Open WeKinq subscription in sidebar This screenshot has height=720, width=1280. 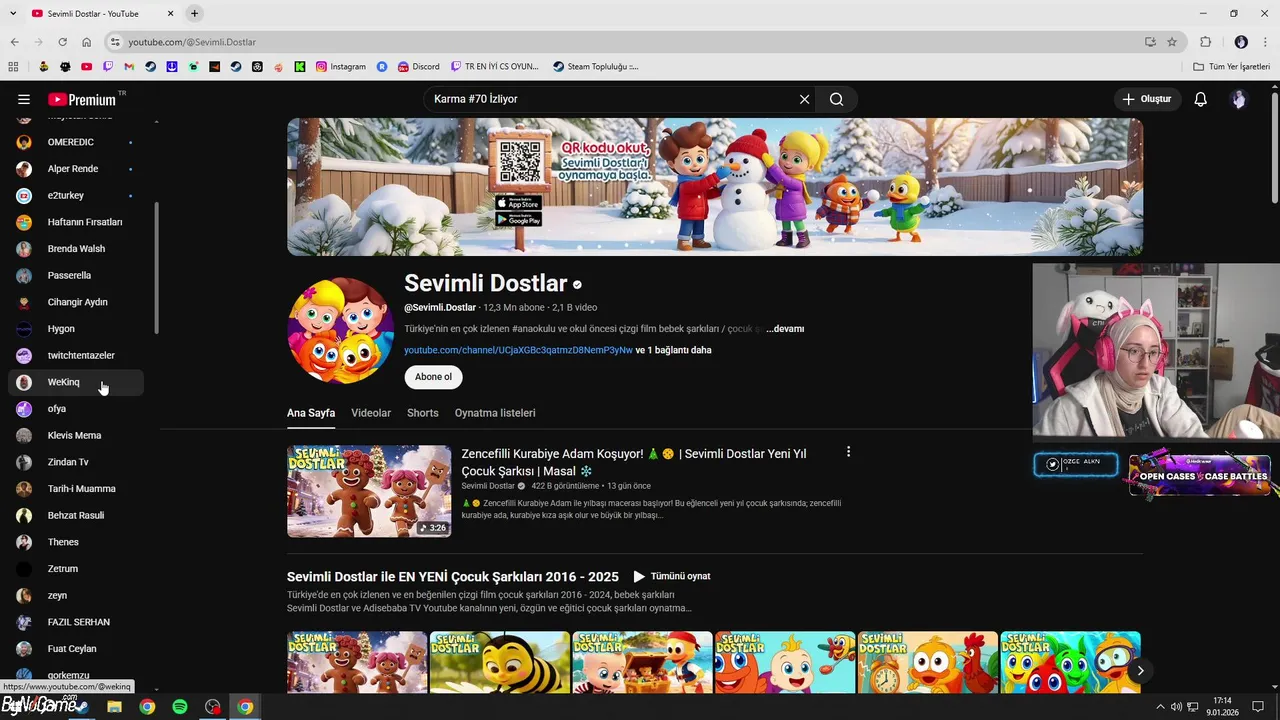(x=76, y=382)
